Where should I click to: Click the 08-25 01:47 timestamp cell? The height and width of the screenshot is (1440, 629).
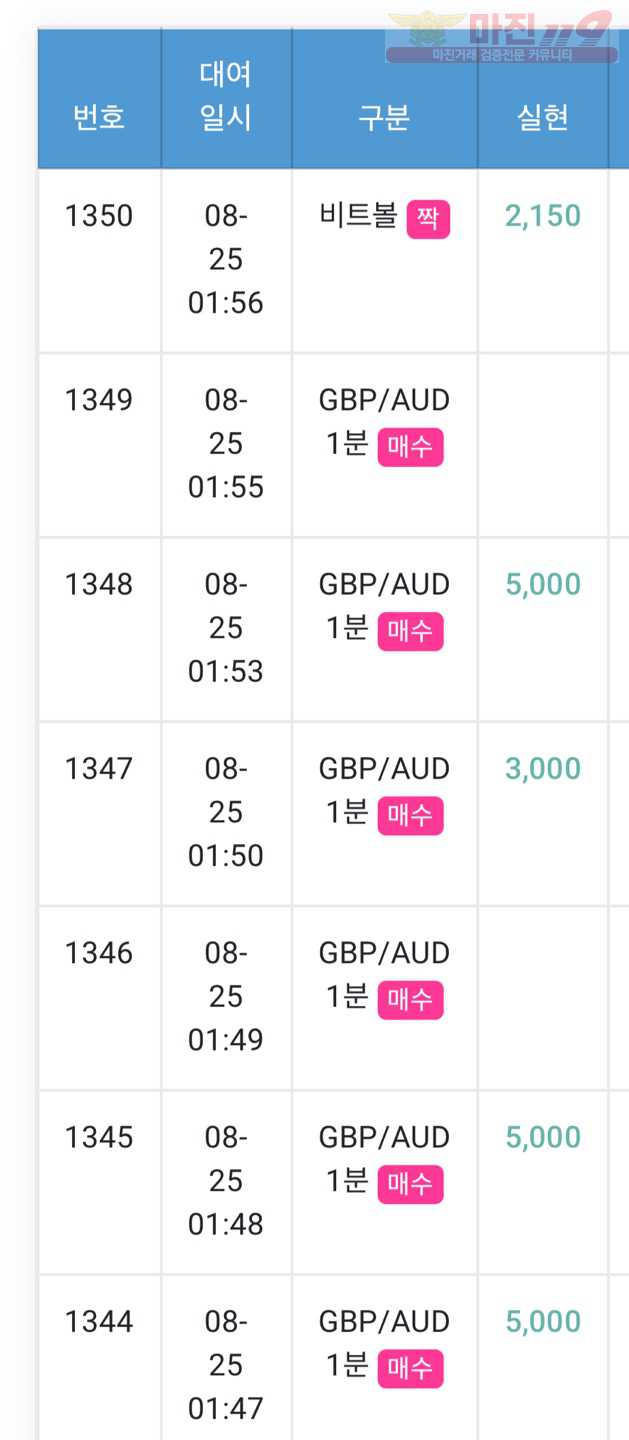pos(226,1364)
